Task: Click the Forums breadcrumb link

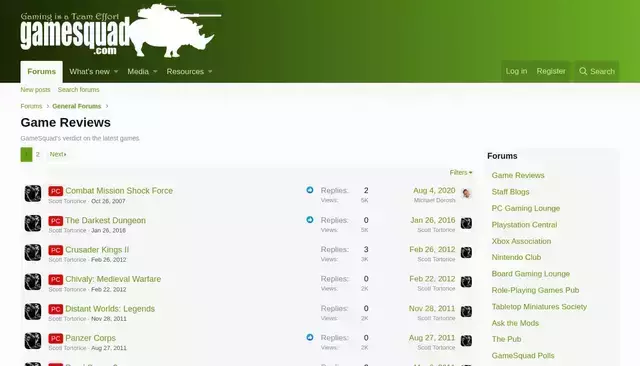Action: pyautogui.click(x=31, y=106)
